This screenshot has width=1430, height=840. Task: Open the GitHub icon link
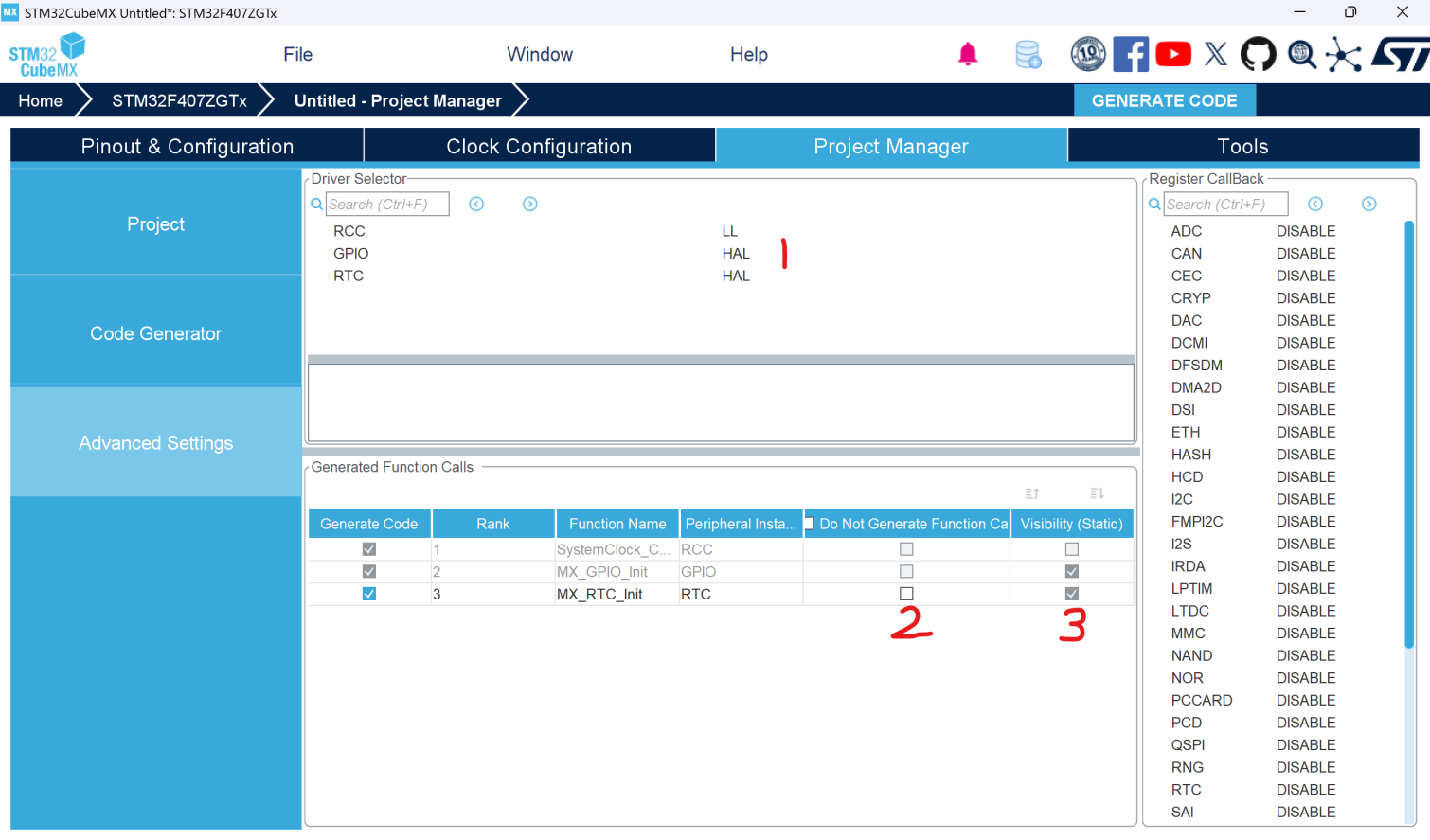click(1259, 54)
